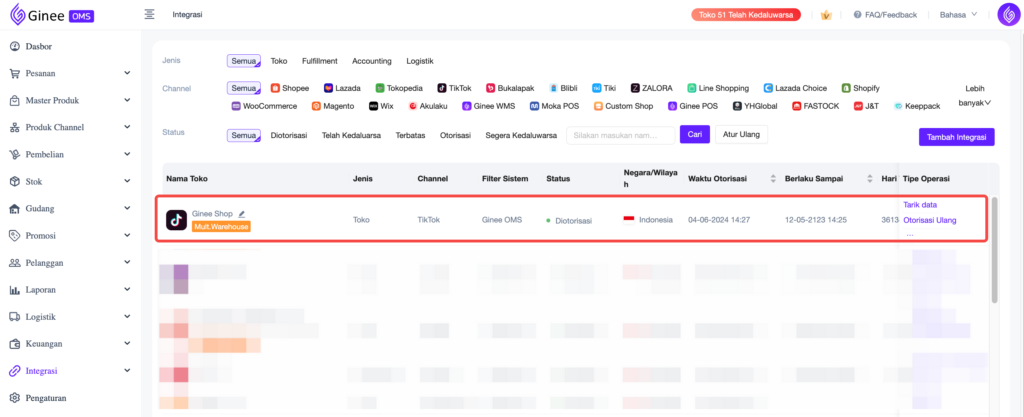Click the Integrasi link icon in the sidebar

pyautogui.click(x=15, y=371)
